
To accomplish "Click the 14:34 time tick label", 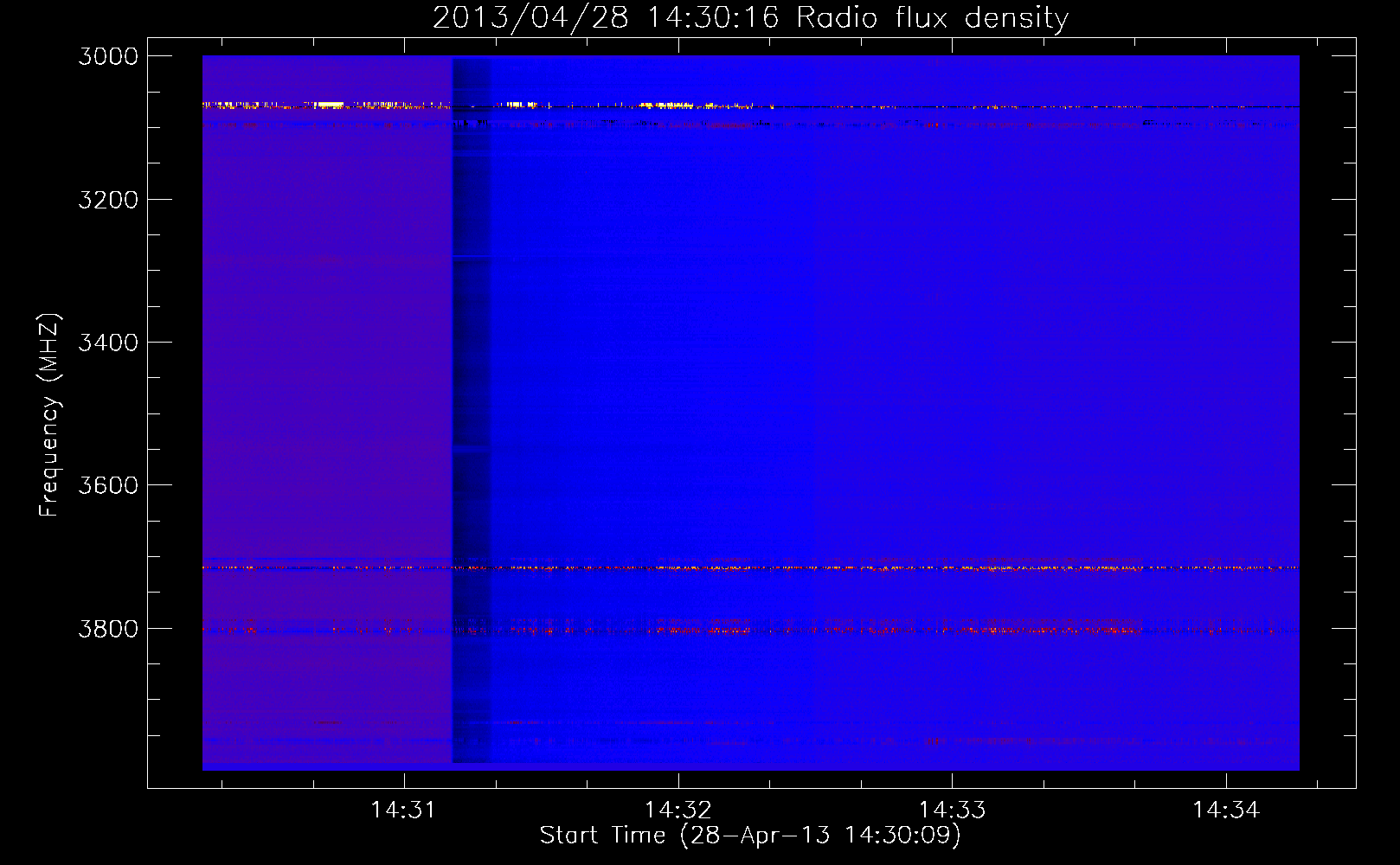I will pos(1226,810).
